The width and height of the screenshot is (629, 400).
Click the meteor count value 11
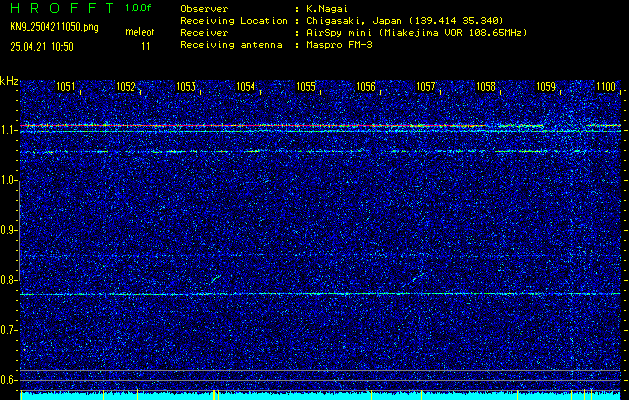(146, 47)
